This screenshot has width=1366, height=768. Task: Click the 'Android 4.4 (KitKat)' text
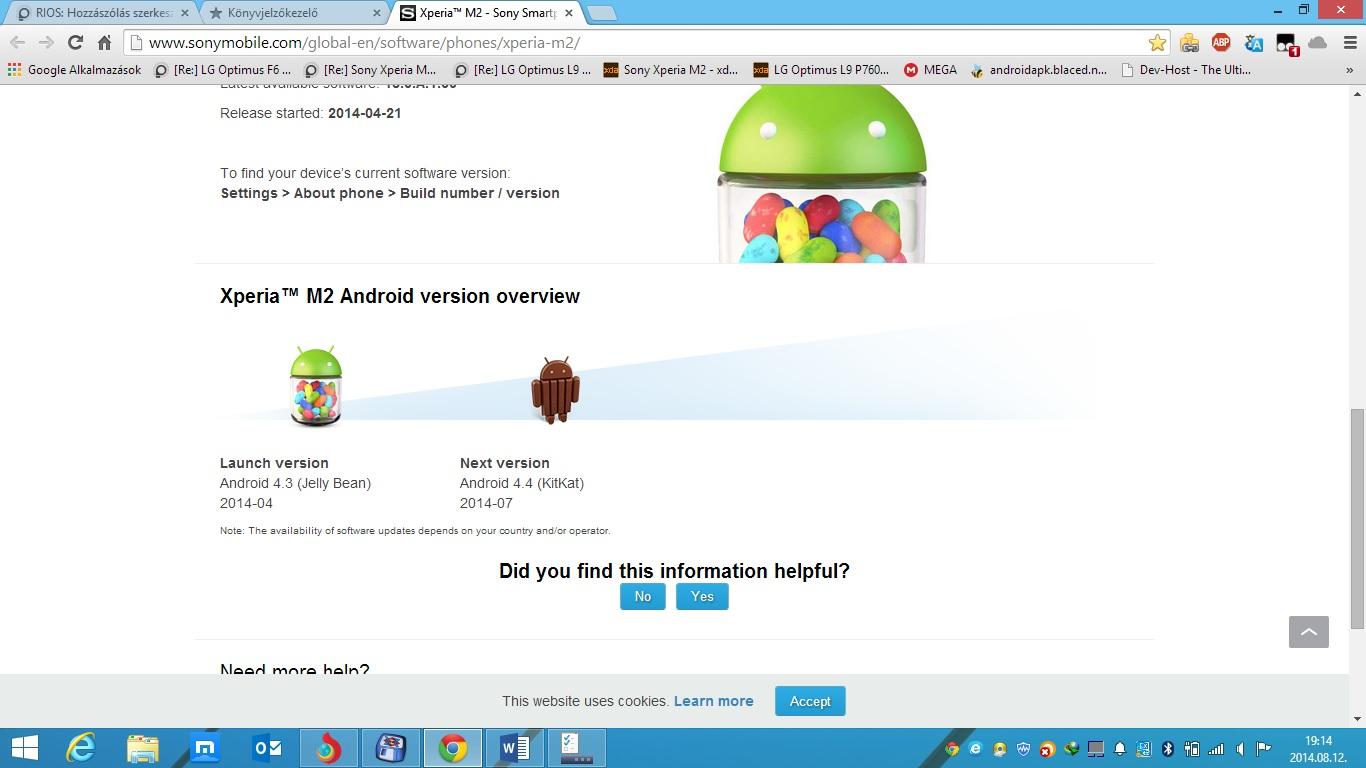point(522,483)
